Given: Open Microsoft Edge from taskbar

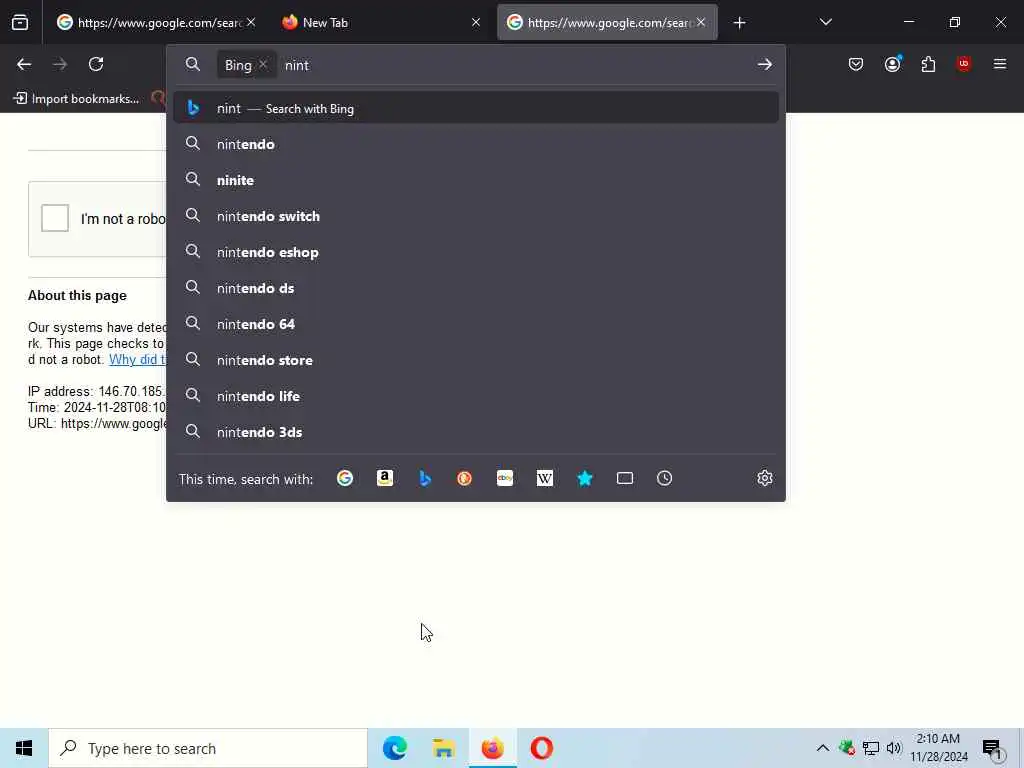Looking at the screenshot, I should (394, 748).
